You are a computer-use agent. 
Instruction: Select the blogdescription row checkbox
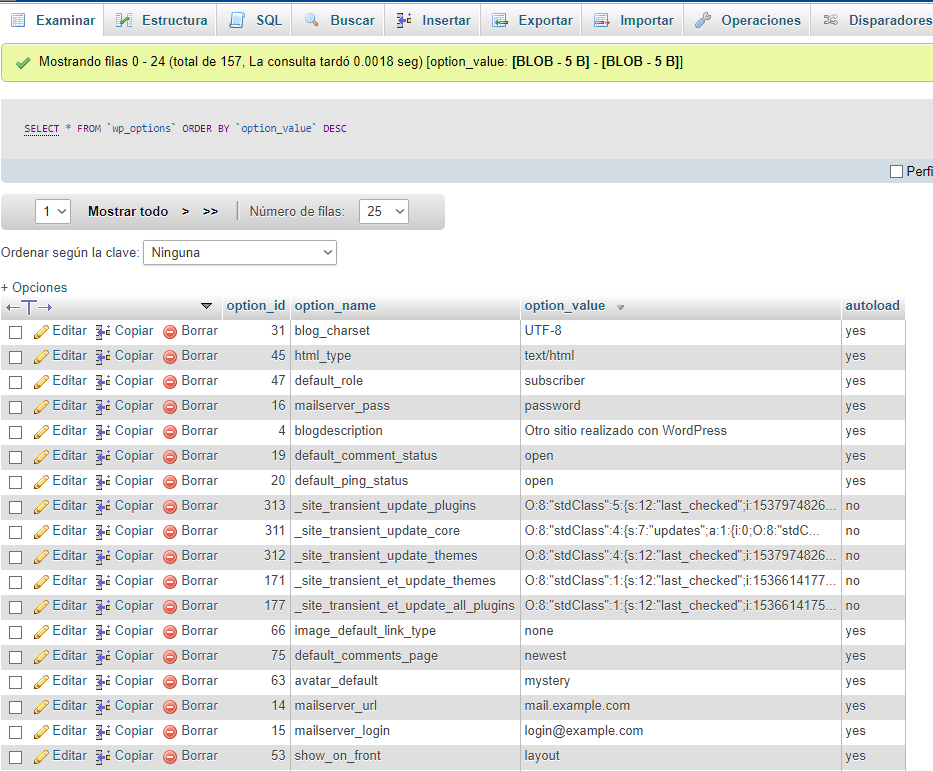(15, 432)
